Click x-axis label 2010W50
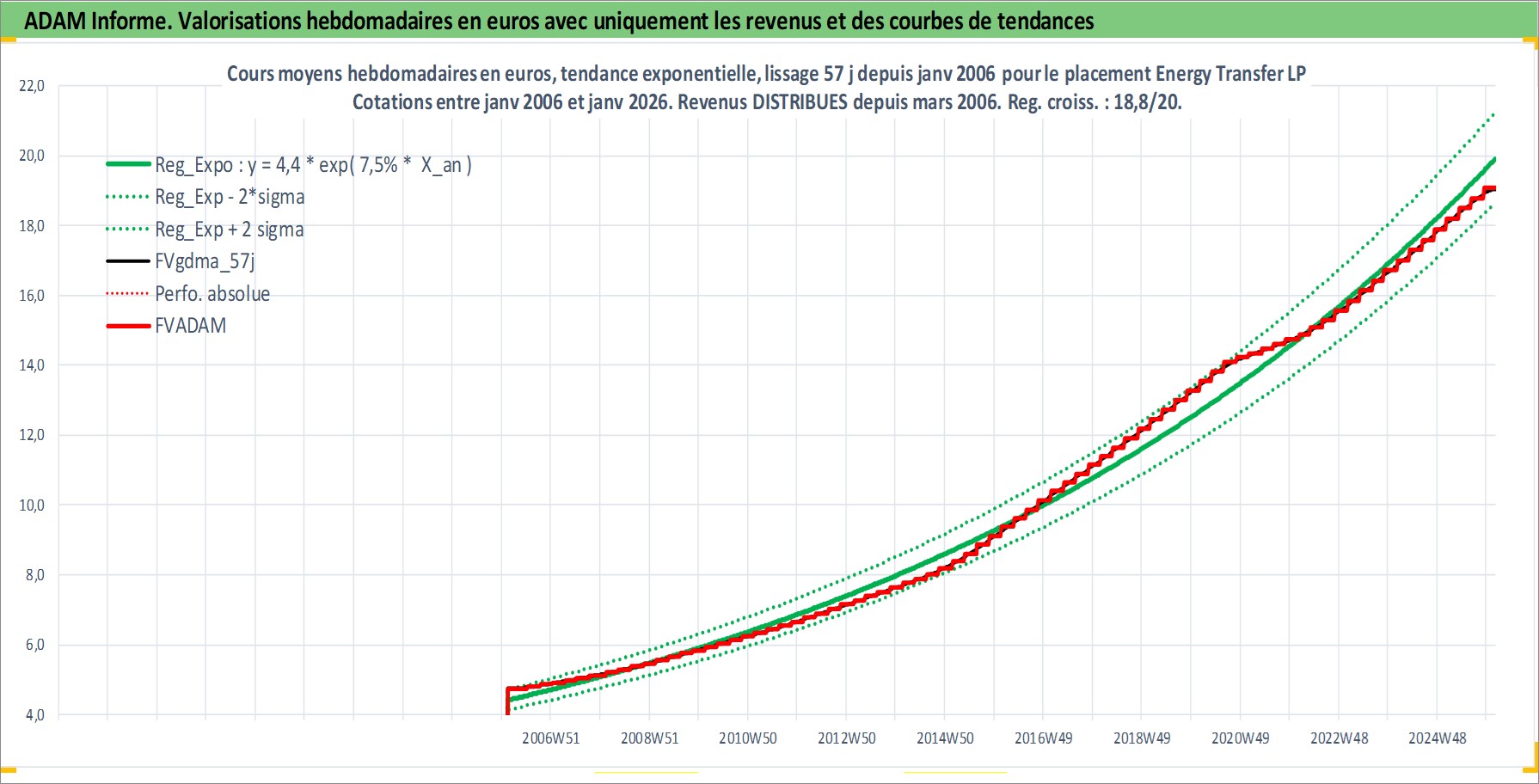Viewport: 1539px width, 784px height. click(x=748, y=738)
